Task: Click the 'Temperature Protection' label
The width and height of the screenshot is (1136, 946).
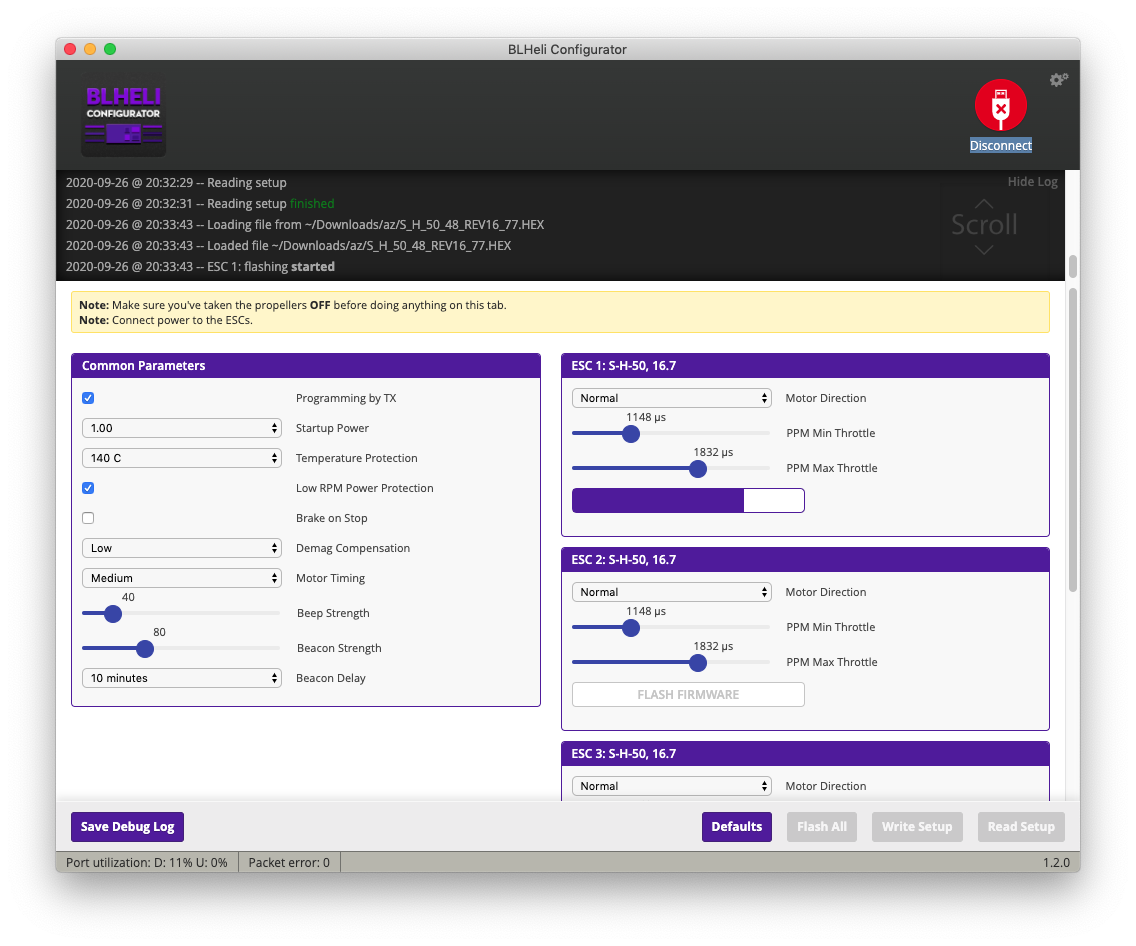Action: [x=356, y=458]
